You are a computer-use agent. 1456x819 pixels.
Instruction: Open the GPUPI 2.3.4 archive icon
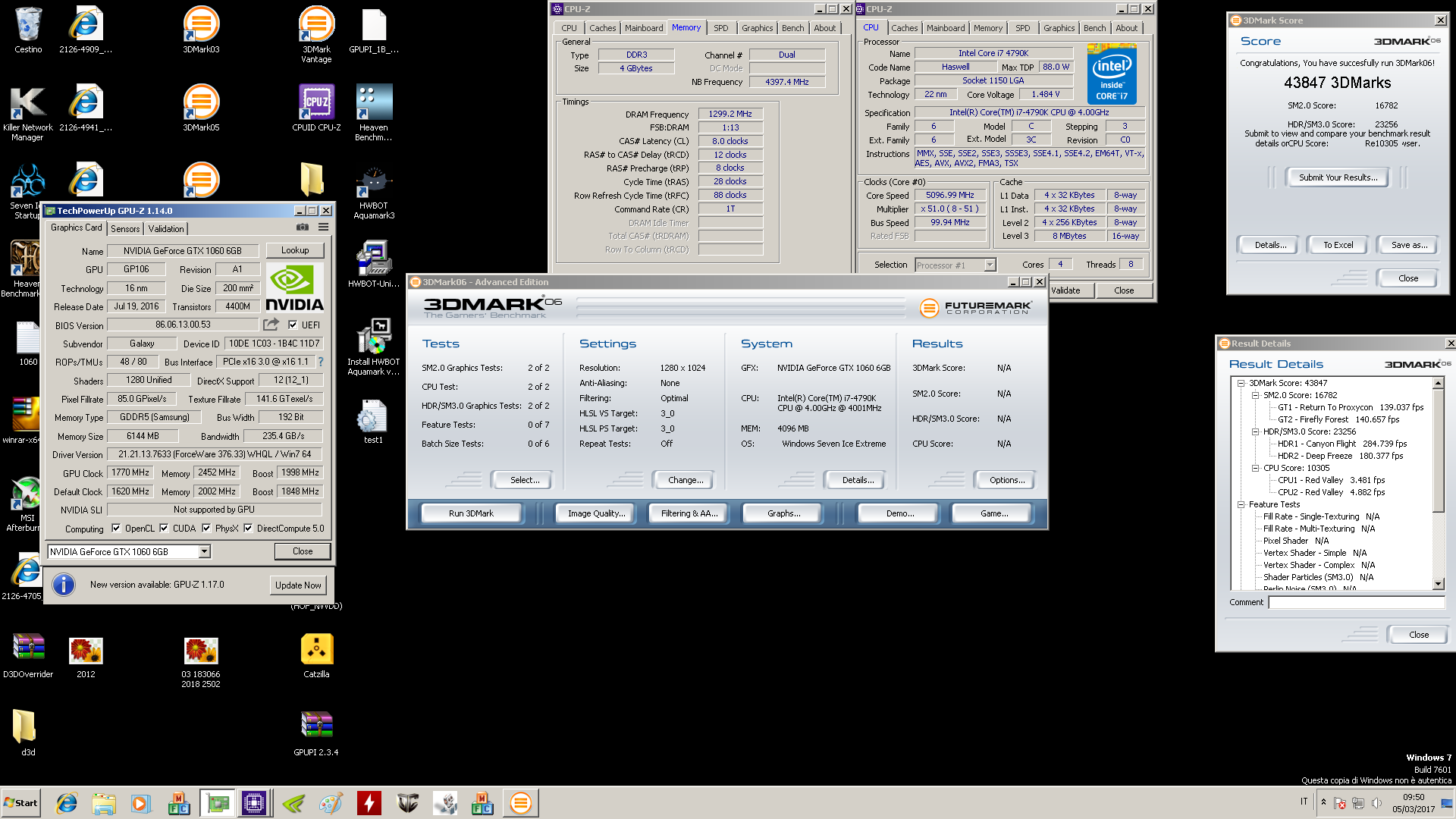pyautogui.click(x=316, y=733)
